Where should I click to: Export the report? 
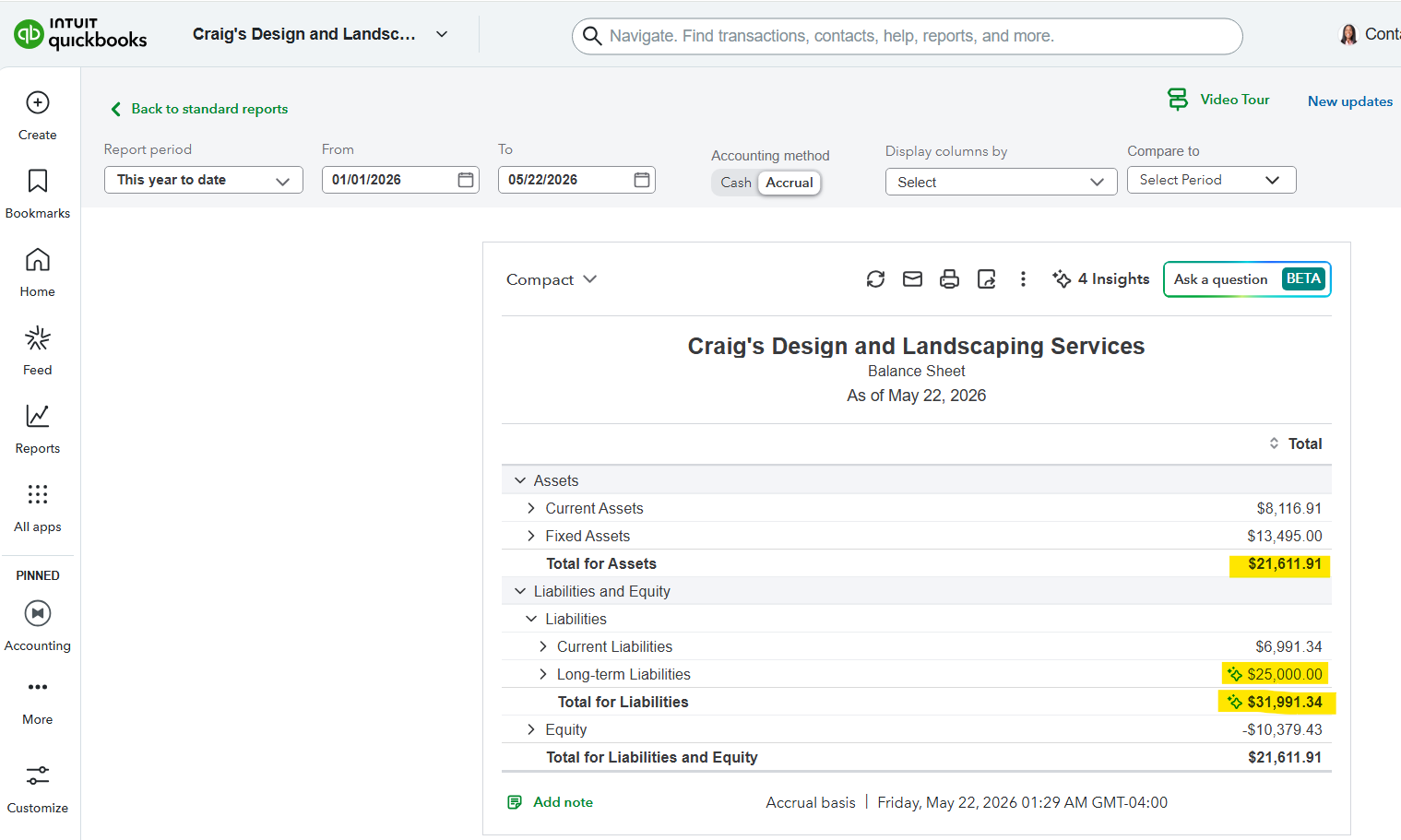click(986, 279)
